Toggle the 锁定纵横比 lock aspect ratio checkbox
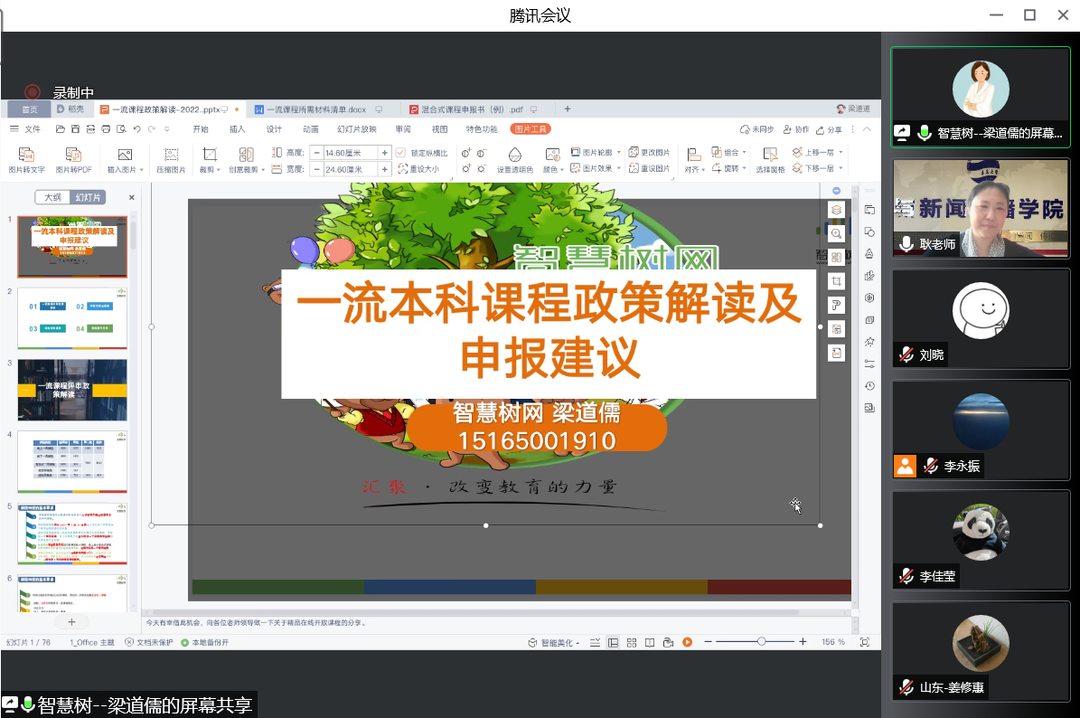 [401, 152]
